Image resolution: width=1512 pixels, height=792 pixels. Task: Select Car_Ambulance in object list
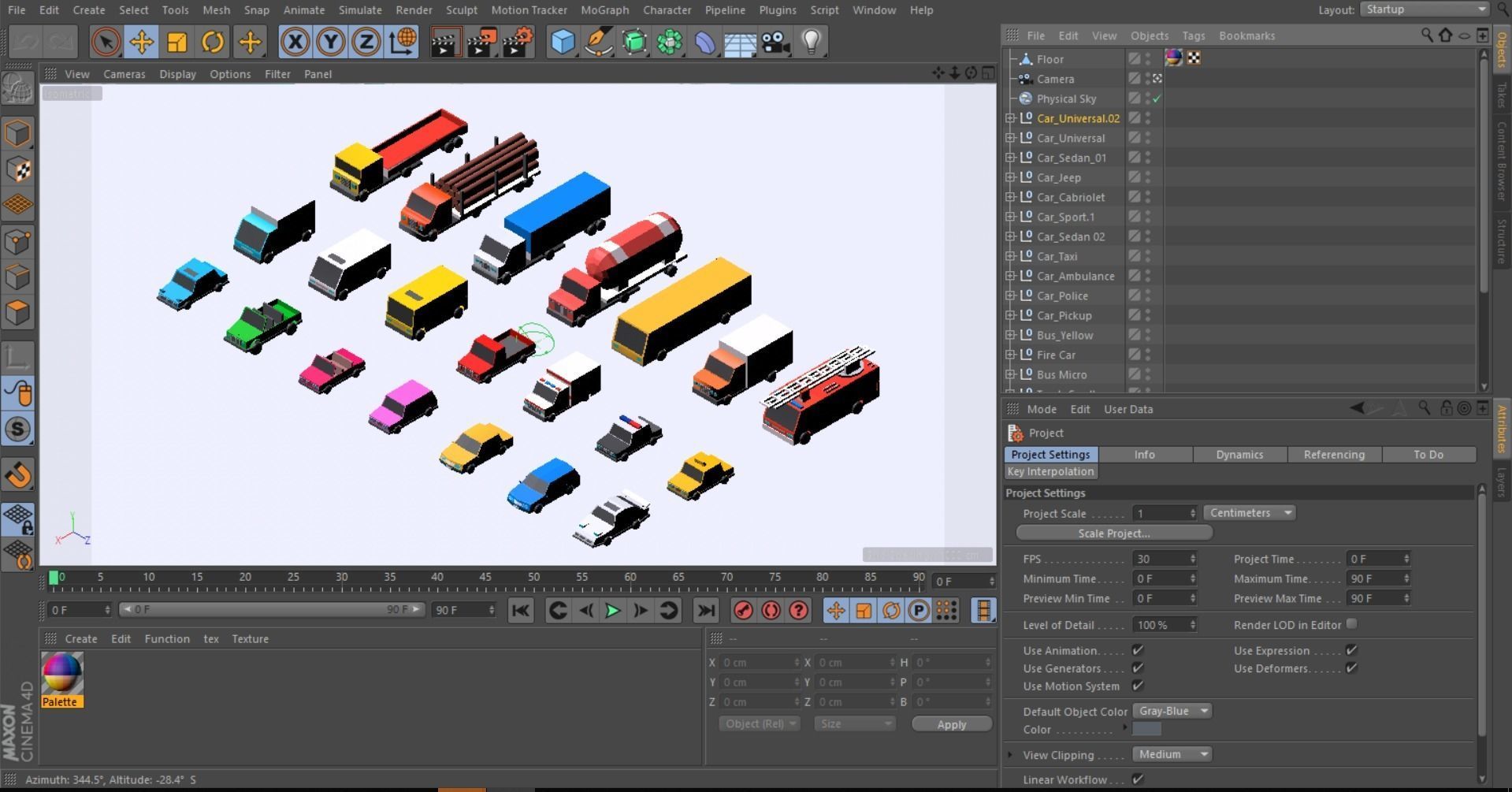[1075, 276]
